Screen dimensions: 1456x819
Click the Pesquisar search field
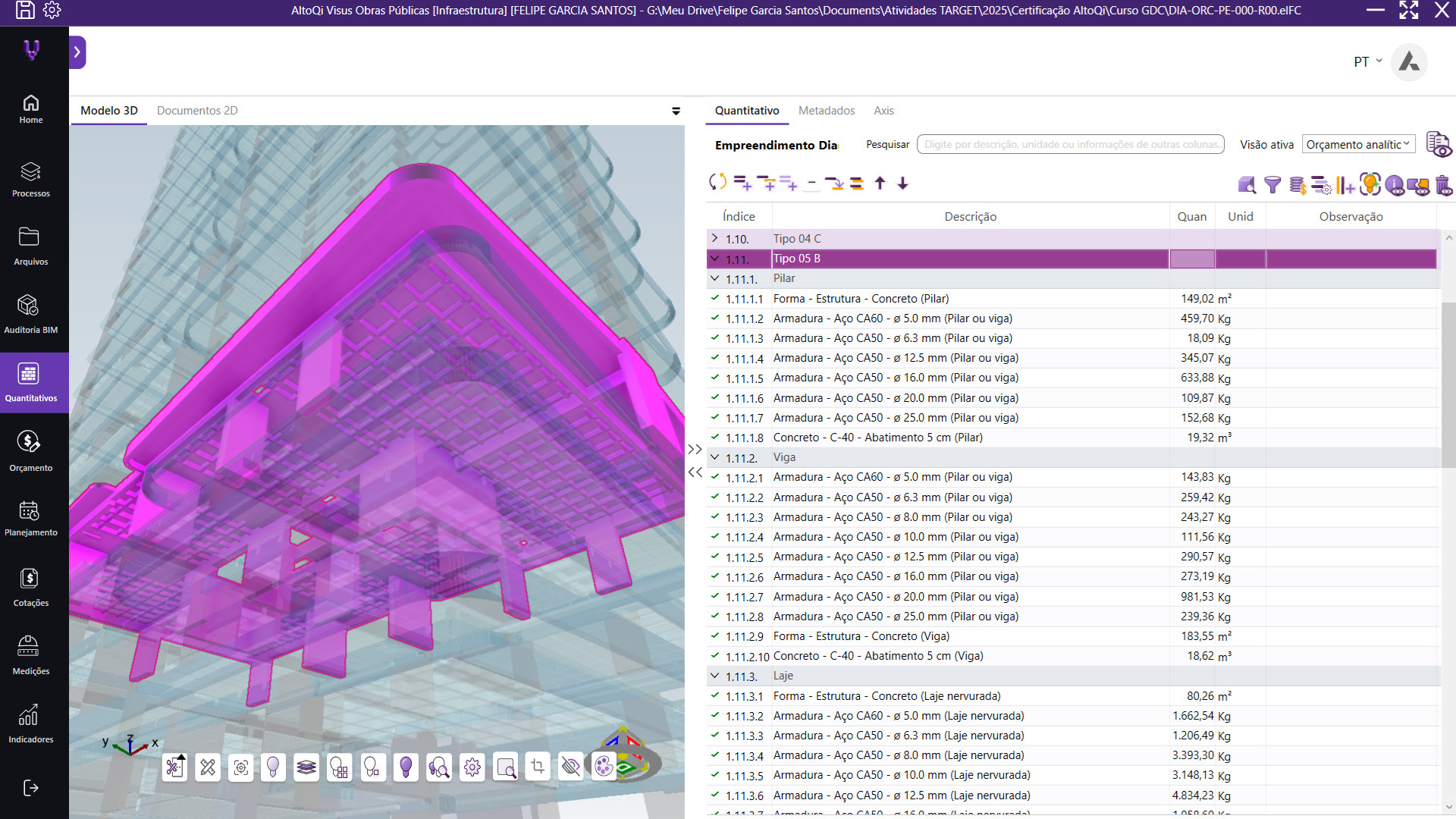pos(1070,144)
